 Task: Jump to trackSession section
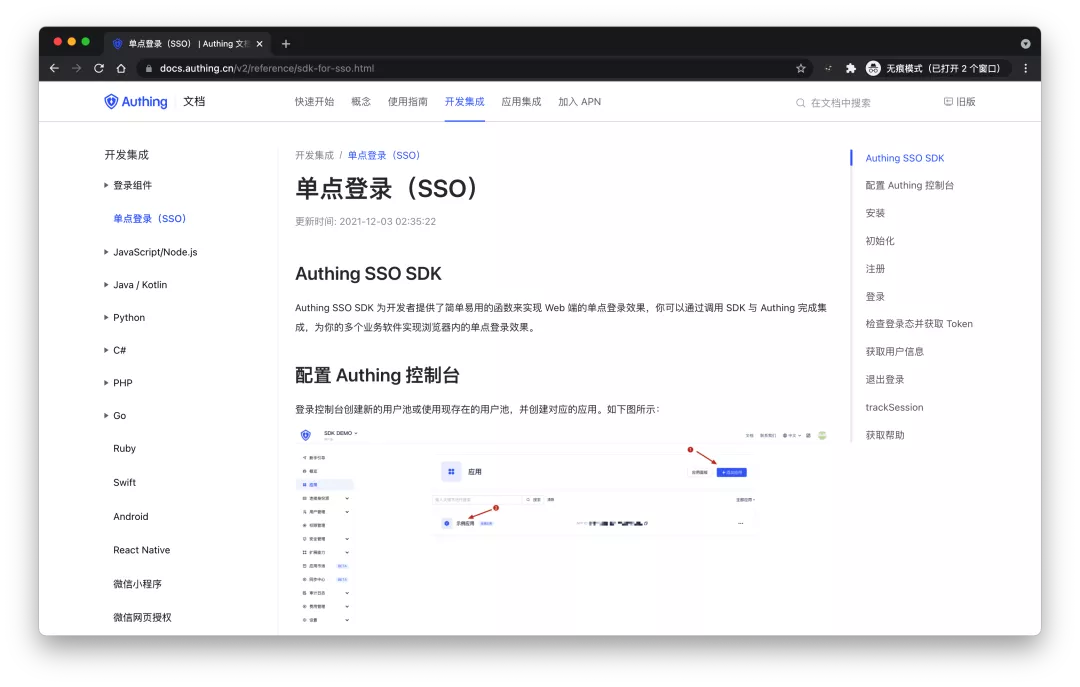pyautogui.click(x=894, y=407)
